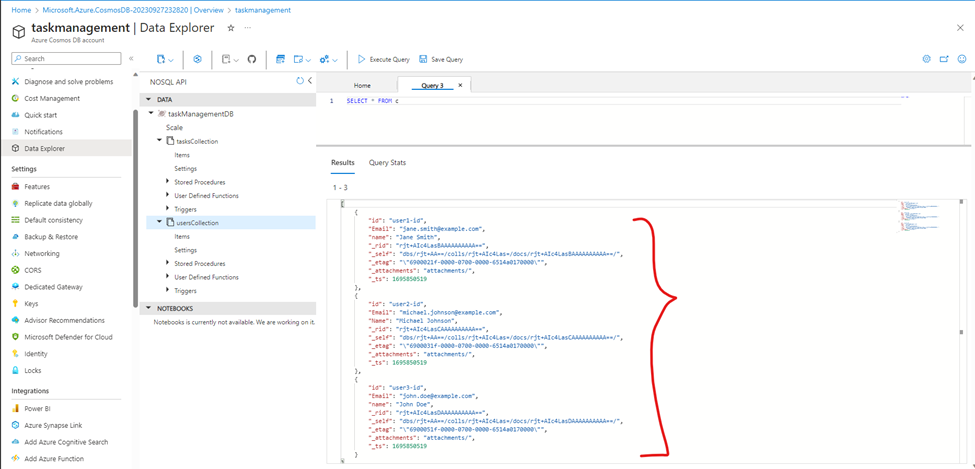
Task: Click the New Container toolbar icon
Action: (161, 59)
